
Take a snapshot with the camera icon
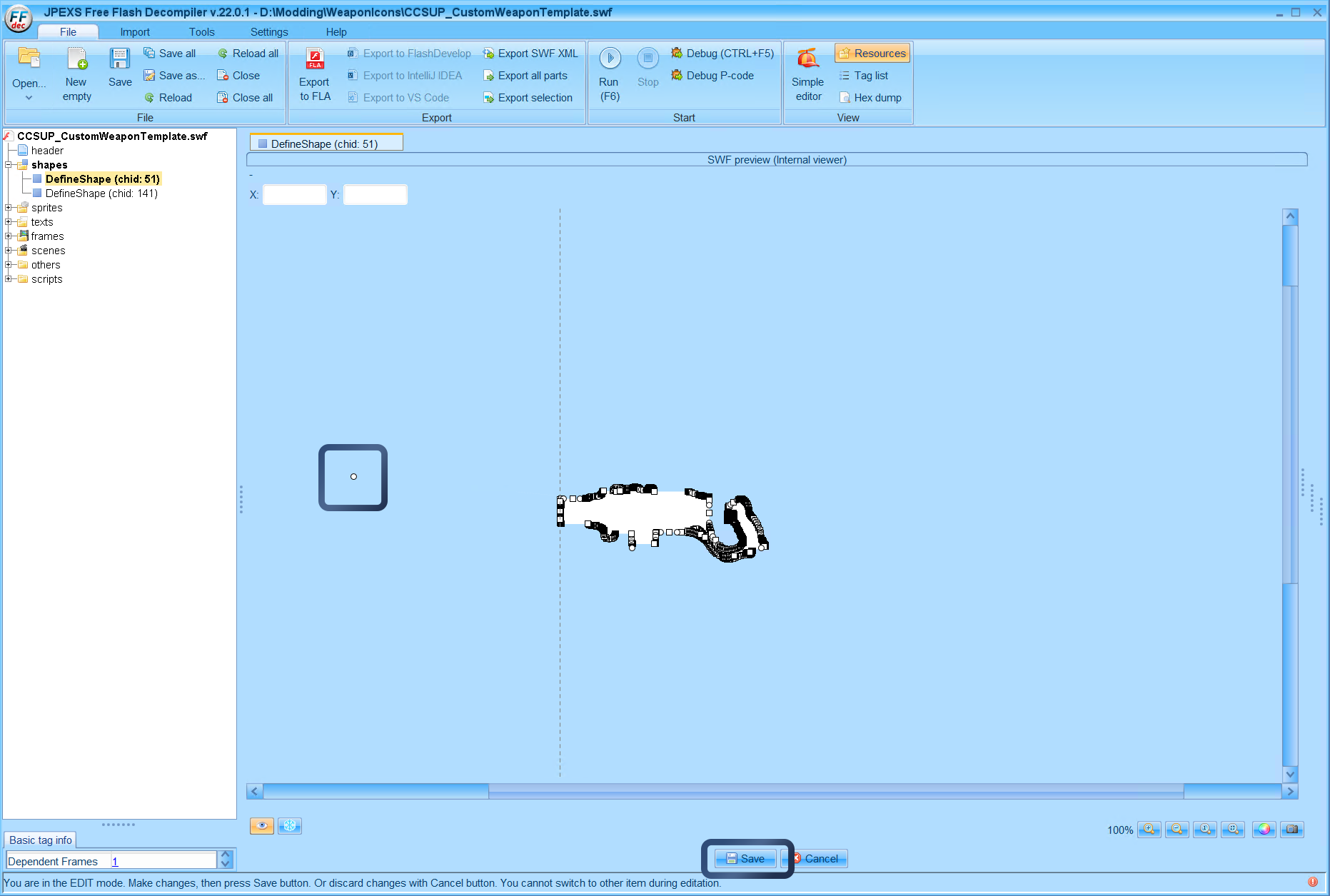1291,830
